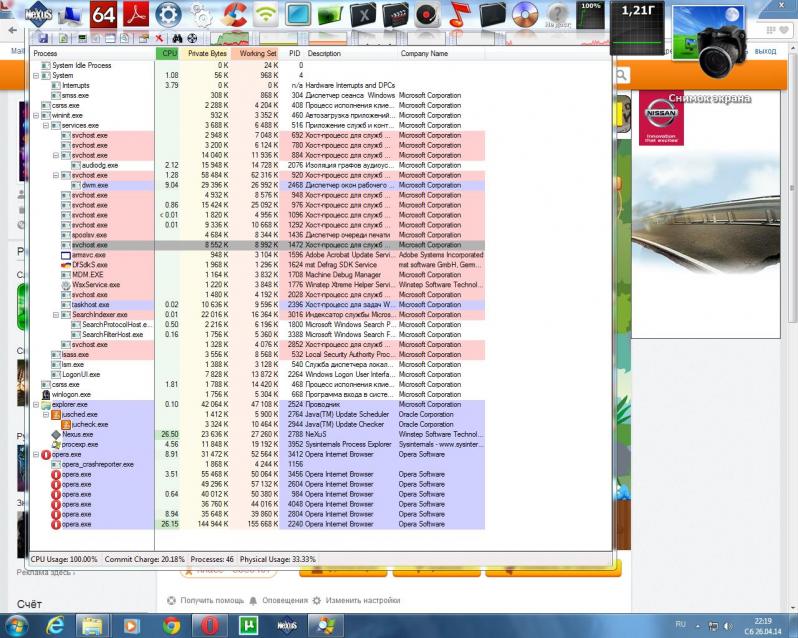Collapse the SearchIndexer.exe tree node

pos(56,314)
